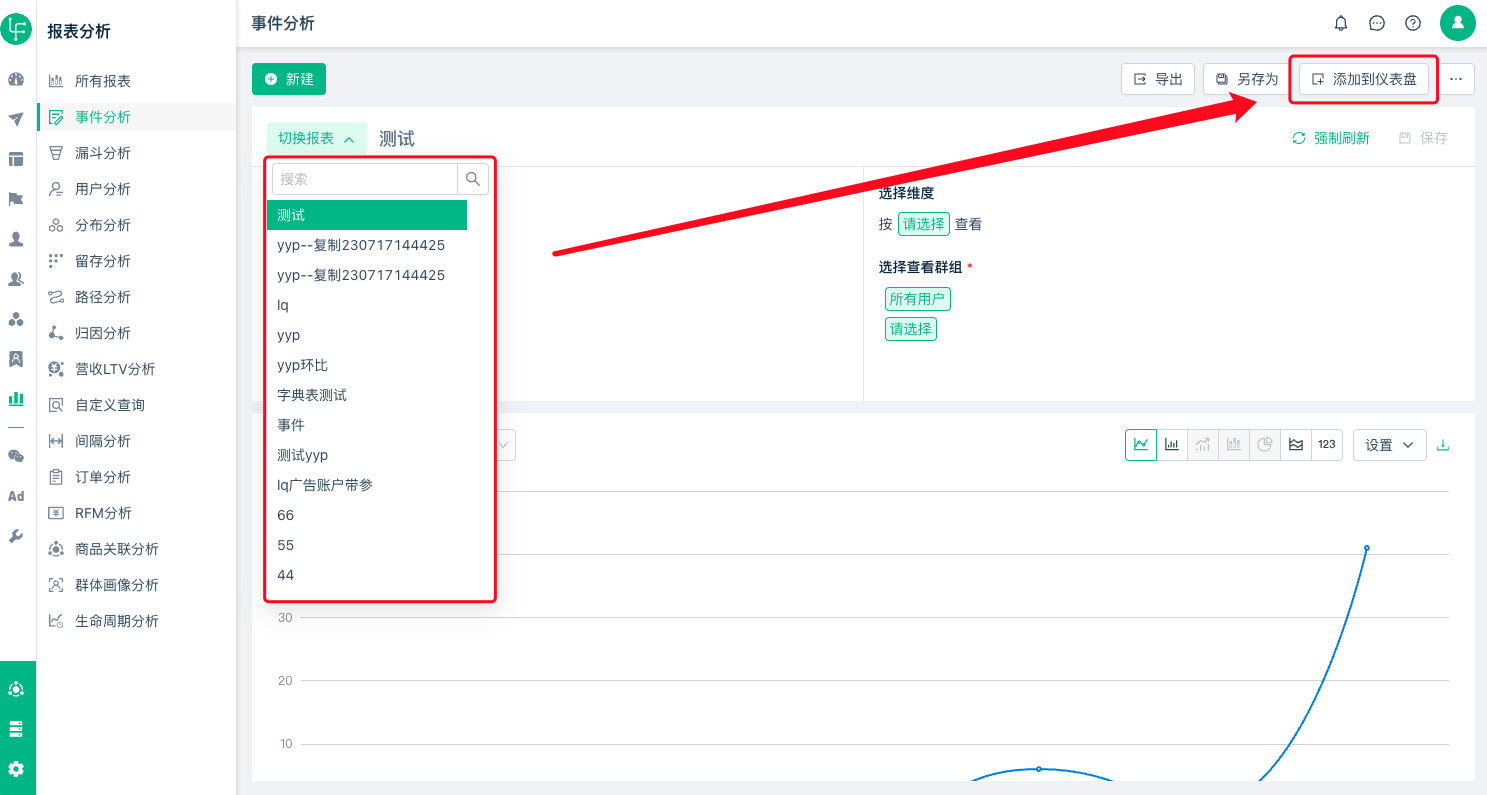Select report 事件 in dropdown list
This screenshot has width=1487, height=795.
click(367, 425)
